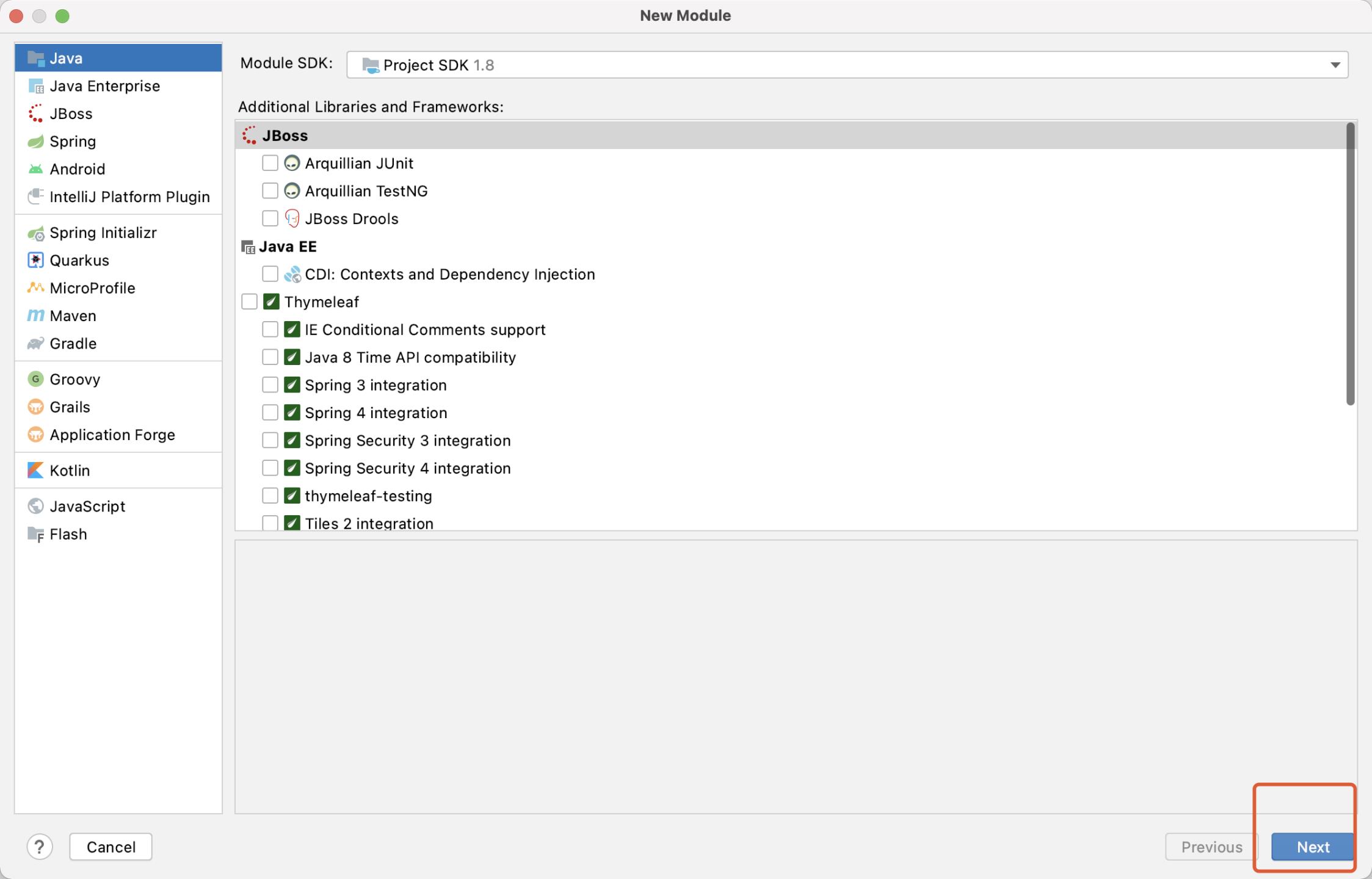Screen dimensions: 1372x879
Task: Click the Next button
Action: point(1312,847)
